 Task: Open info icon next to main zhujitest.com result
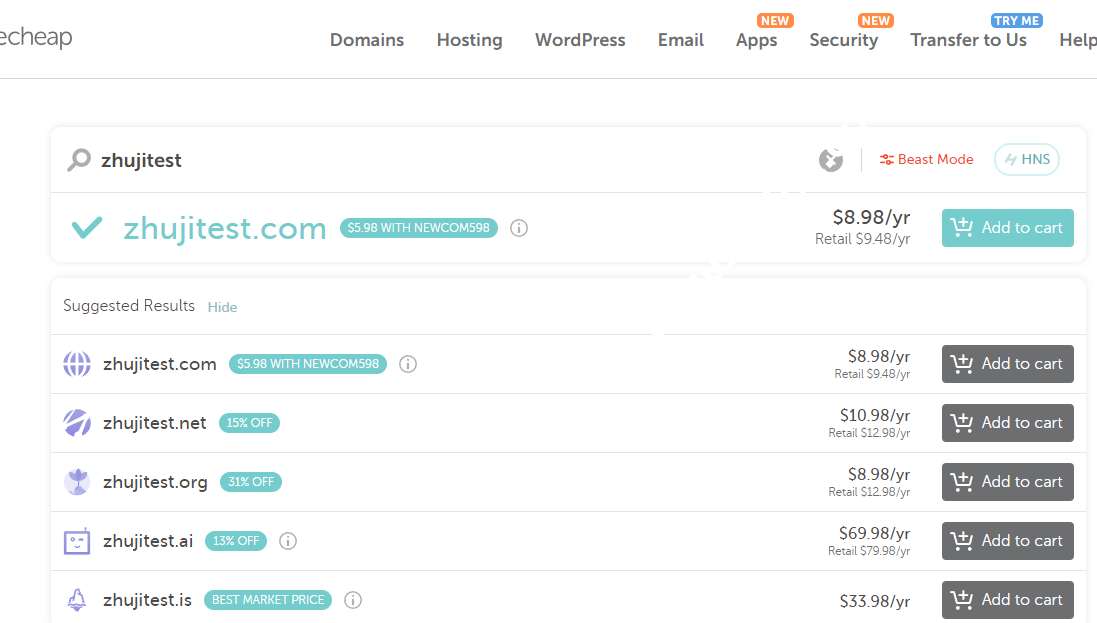pyautogui.click(x=519, y=228)
